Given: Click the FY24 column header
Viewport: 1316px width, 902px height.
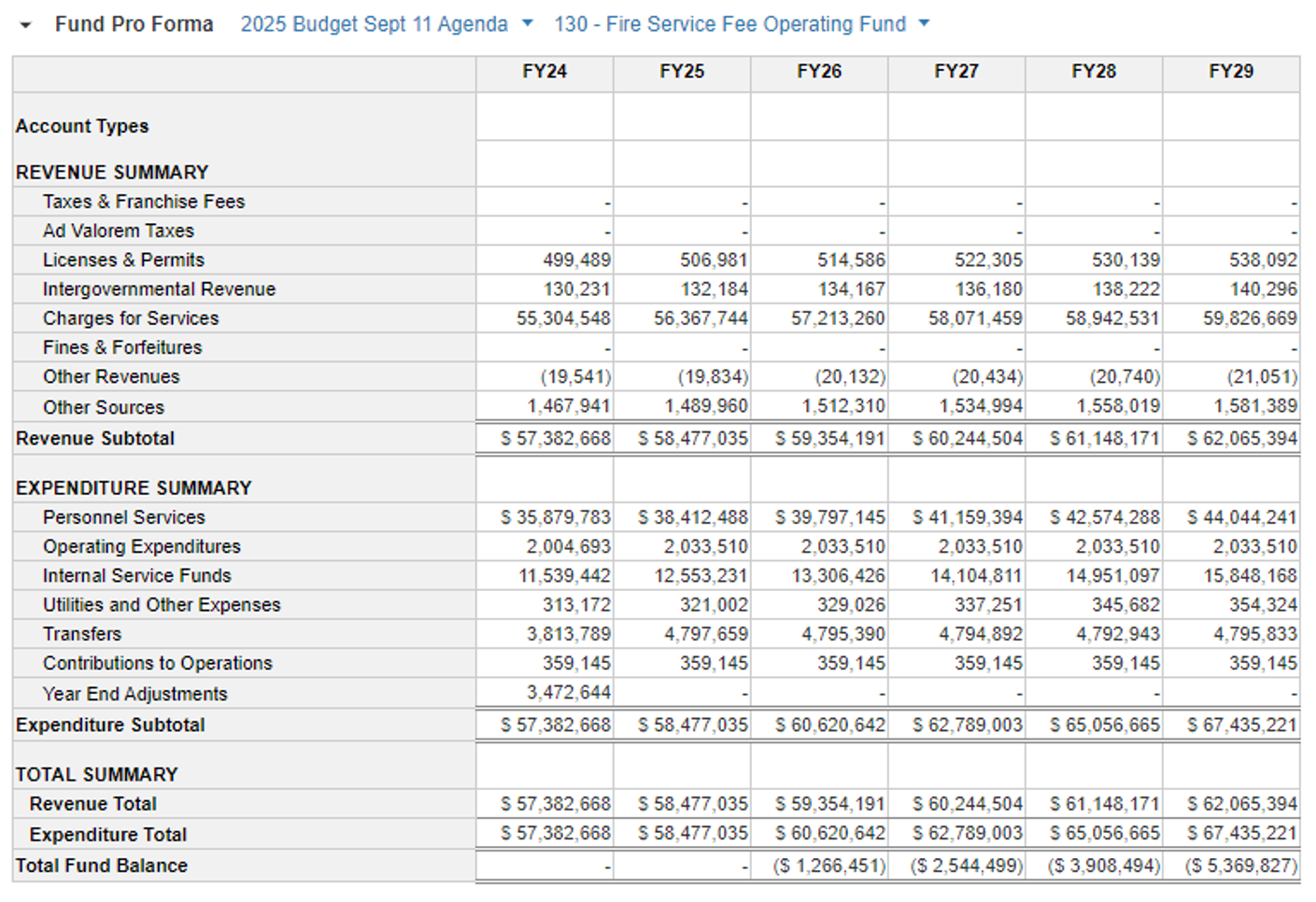Looking at the screenshot, I should 545,72.
